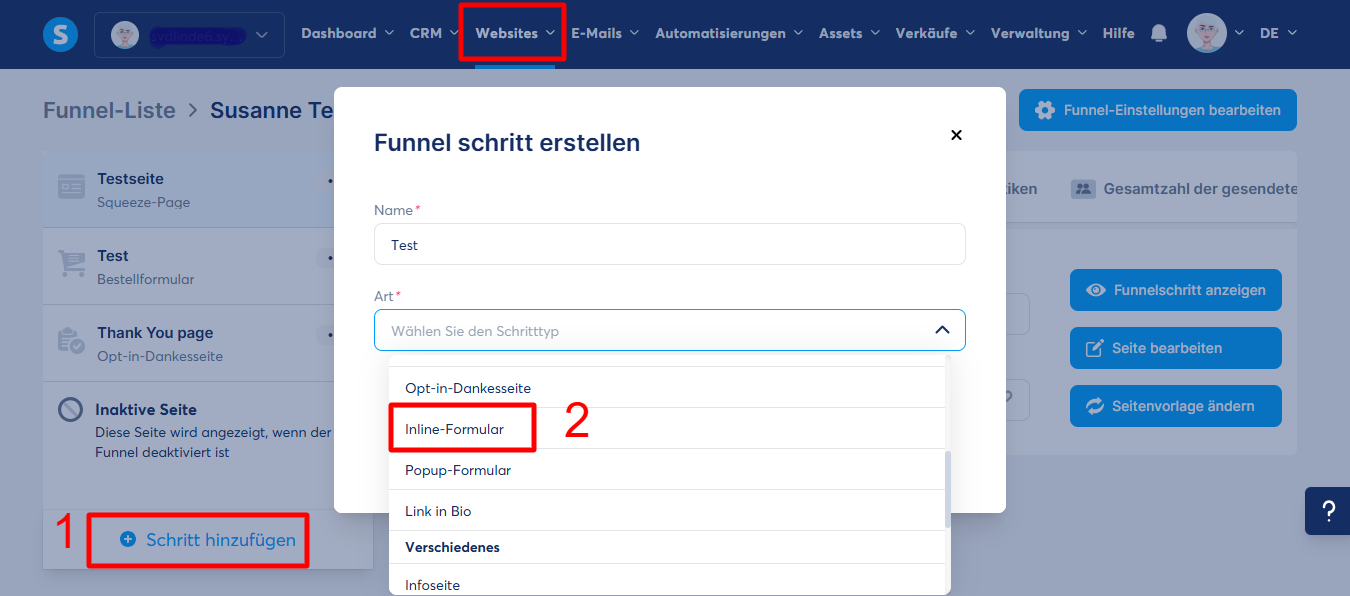Open the E-Mails menu
The width and height of the screenshot is (1350, 596).
604,33
